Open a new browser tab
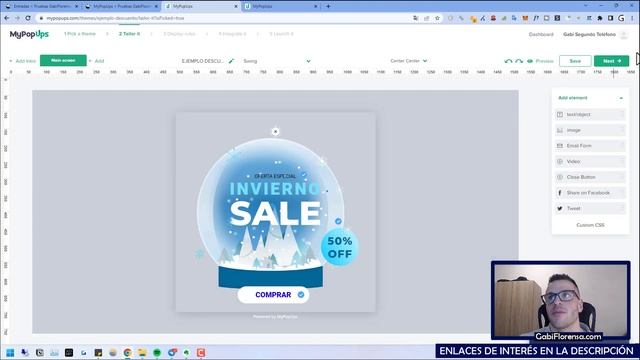 coord(328,7)
